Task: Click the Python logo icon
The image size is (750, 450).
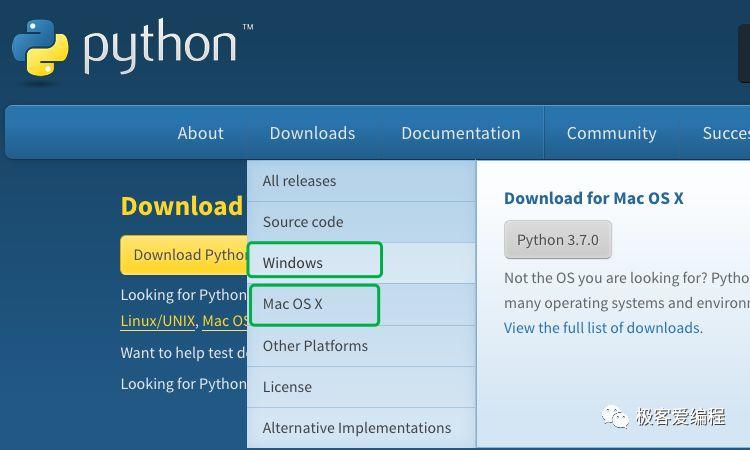Action: coord(40,48)
